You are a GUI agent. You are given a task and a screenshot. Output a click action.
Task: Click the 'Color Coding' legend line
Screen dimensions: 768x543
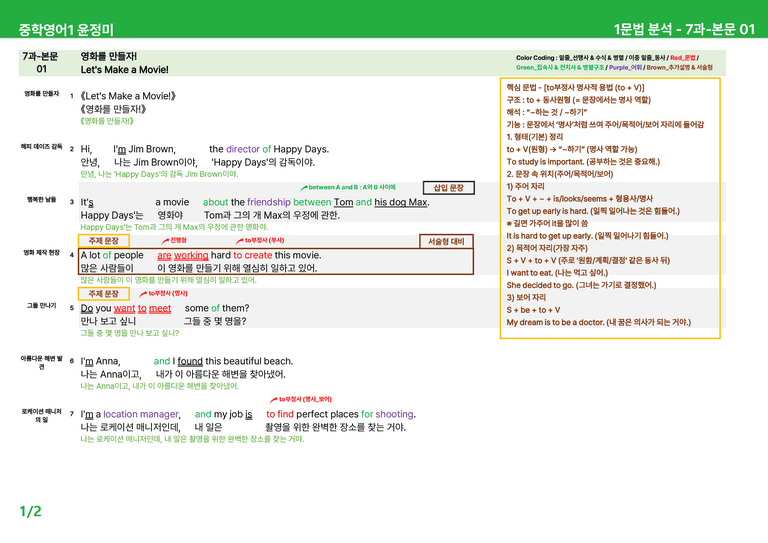click(x=615, y=62)
